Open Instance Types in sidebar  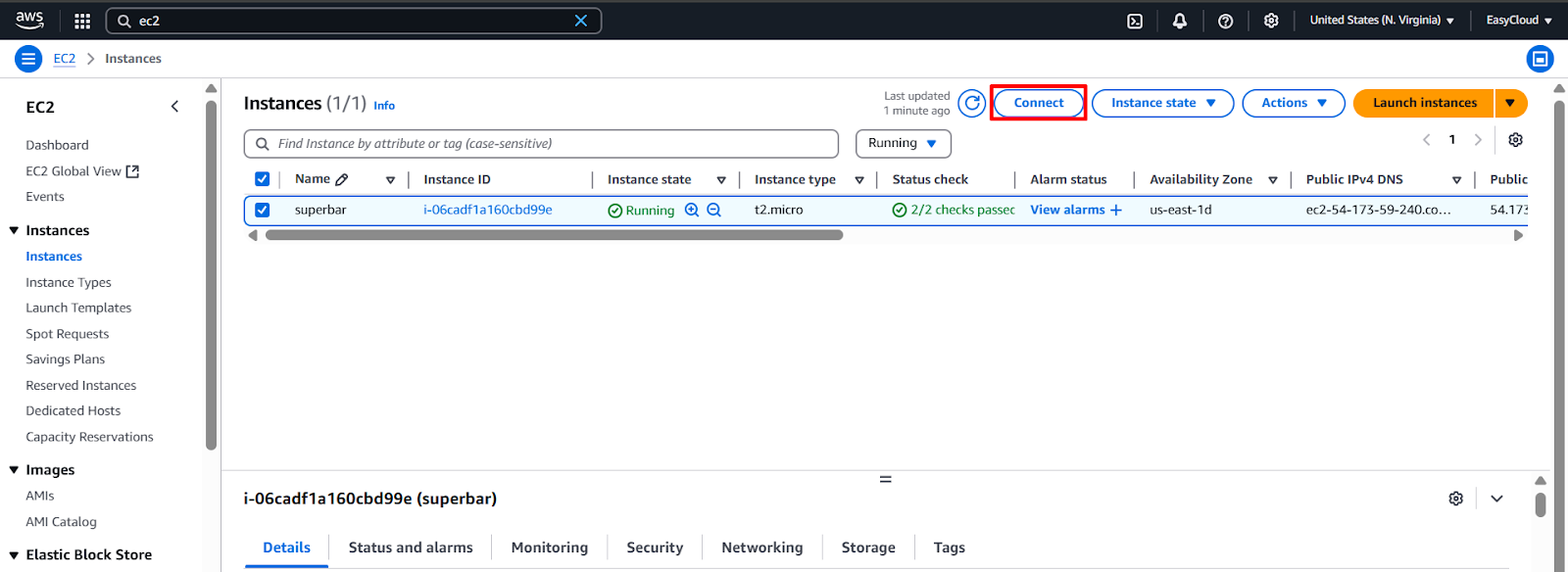pos(69,282)
